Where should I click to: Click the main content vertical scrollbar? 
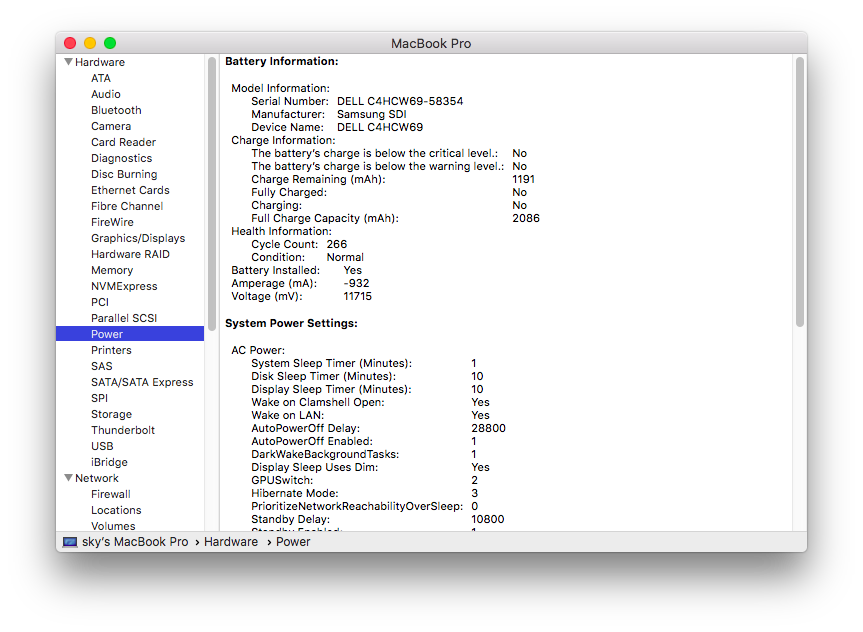800,192
